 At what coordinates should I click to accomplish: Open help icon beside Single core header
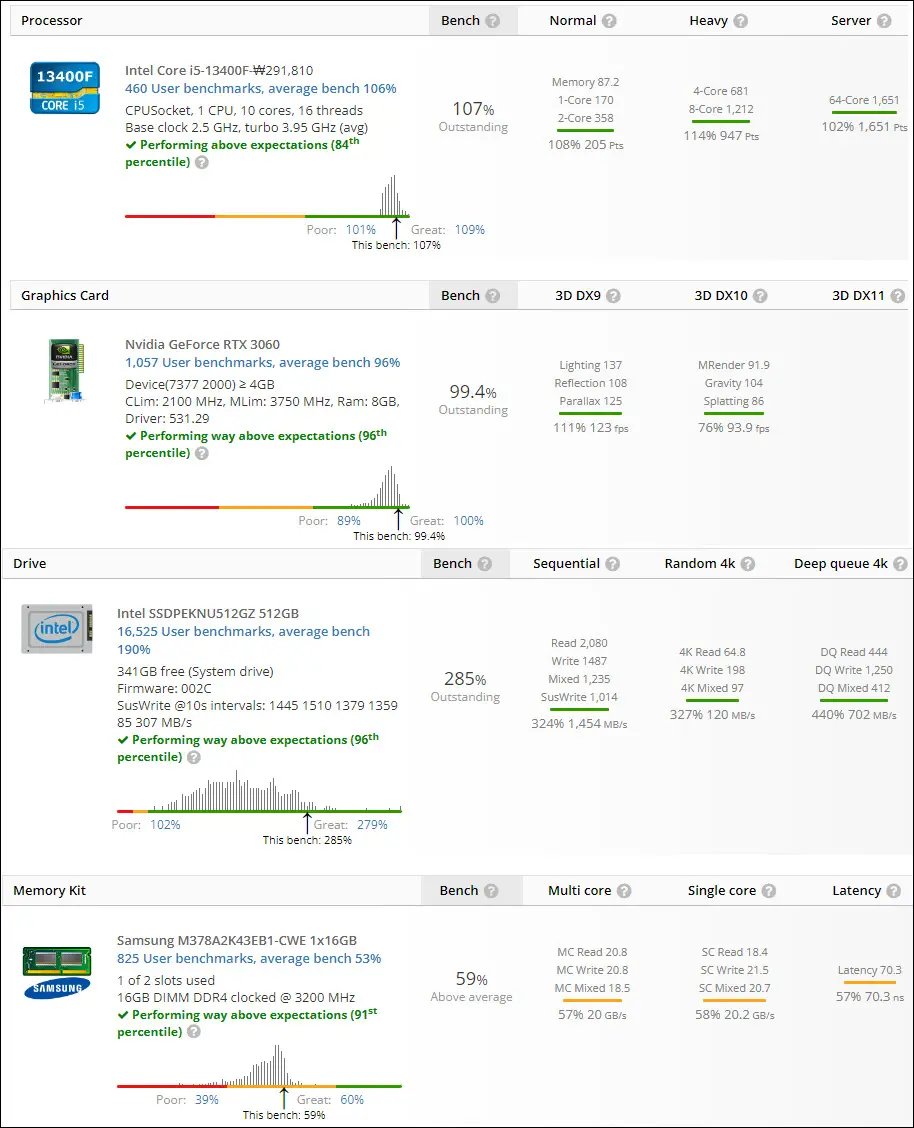pyautogui.click(x=769, y=891)
